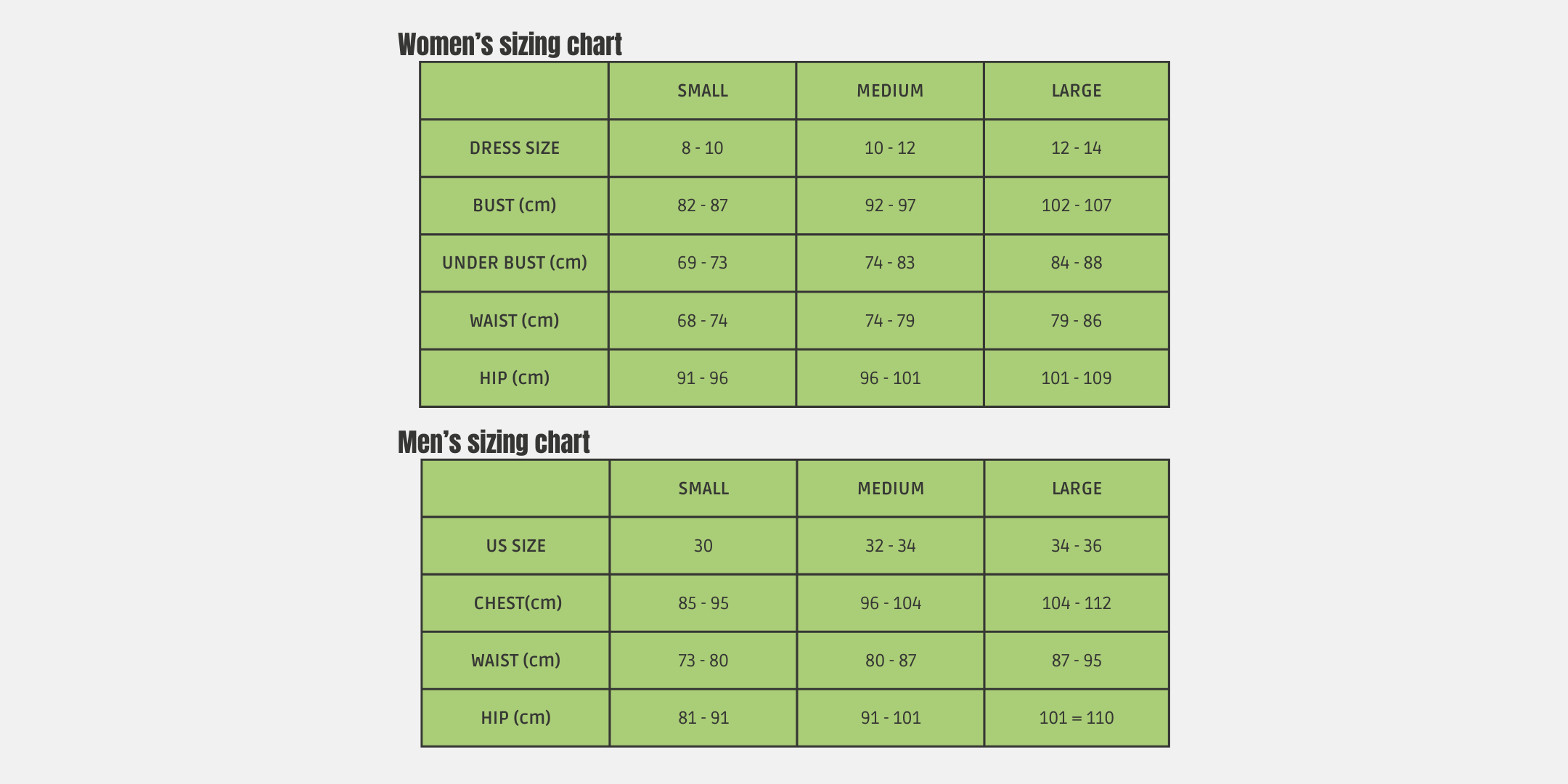Select the women's waist value 68 - 74
Image resolution: width=1568 pixels, height=784 pixels.
[703, 321]
